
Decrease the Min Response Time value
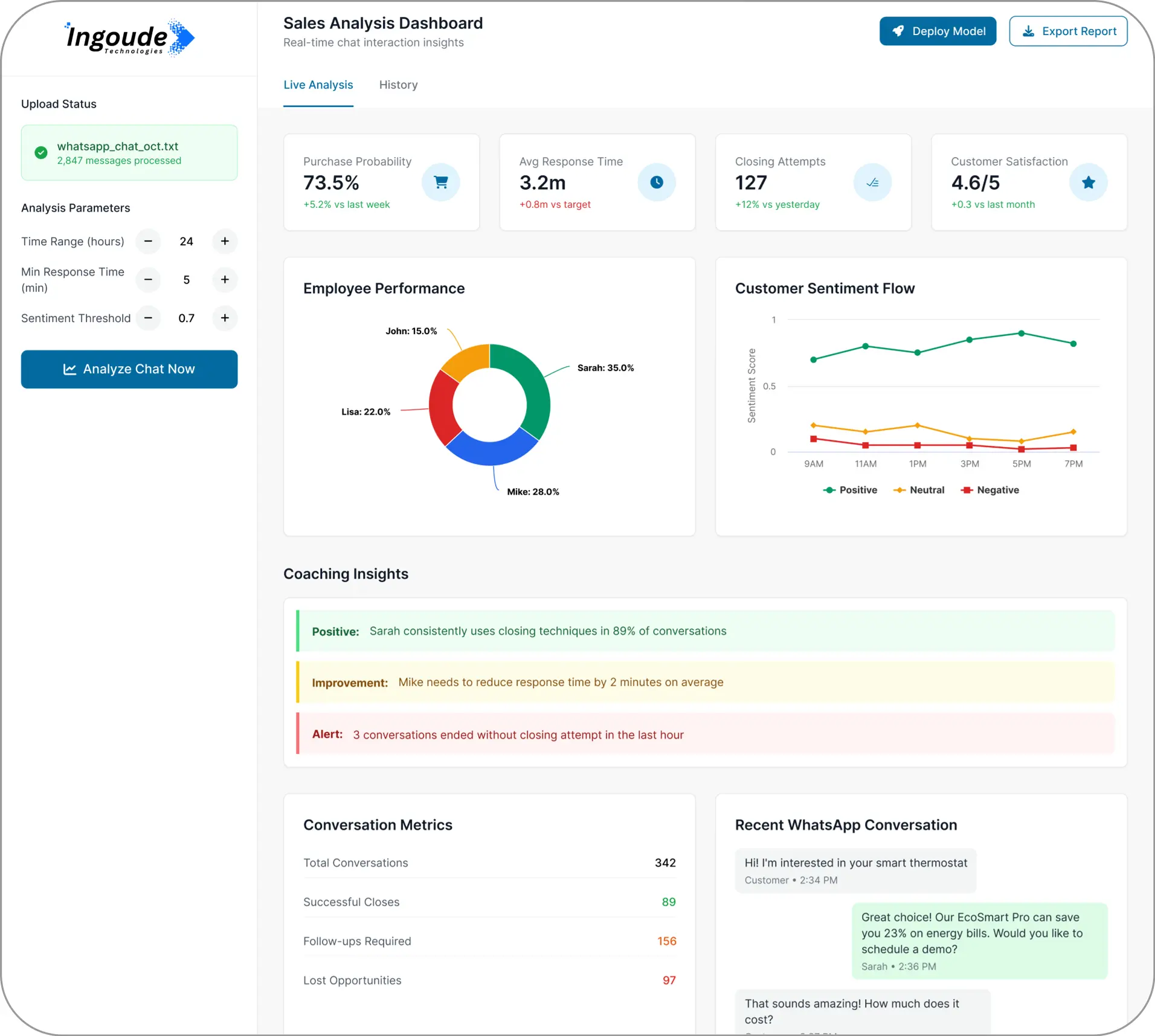[148, 280]
